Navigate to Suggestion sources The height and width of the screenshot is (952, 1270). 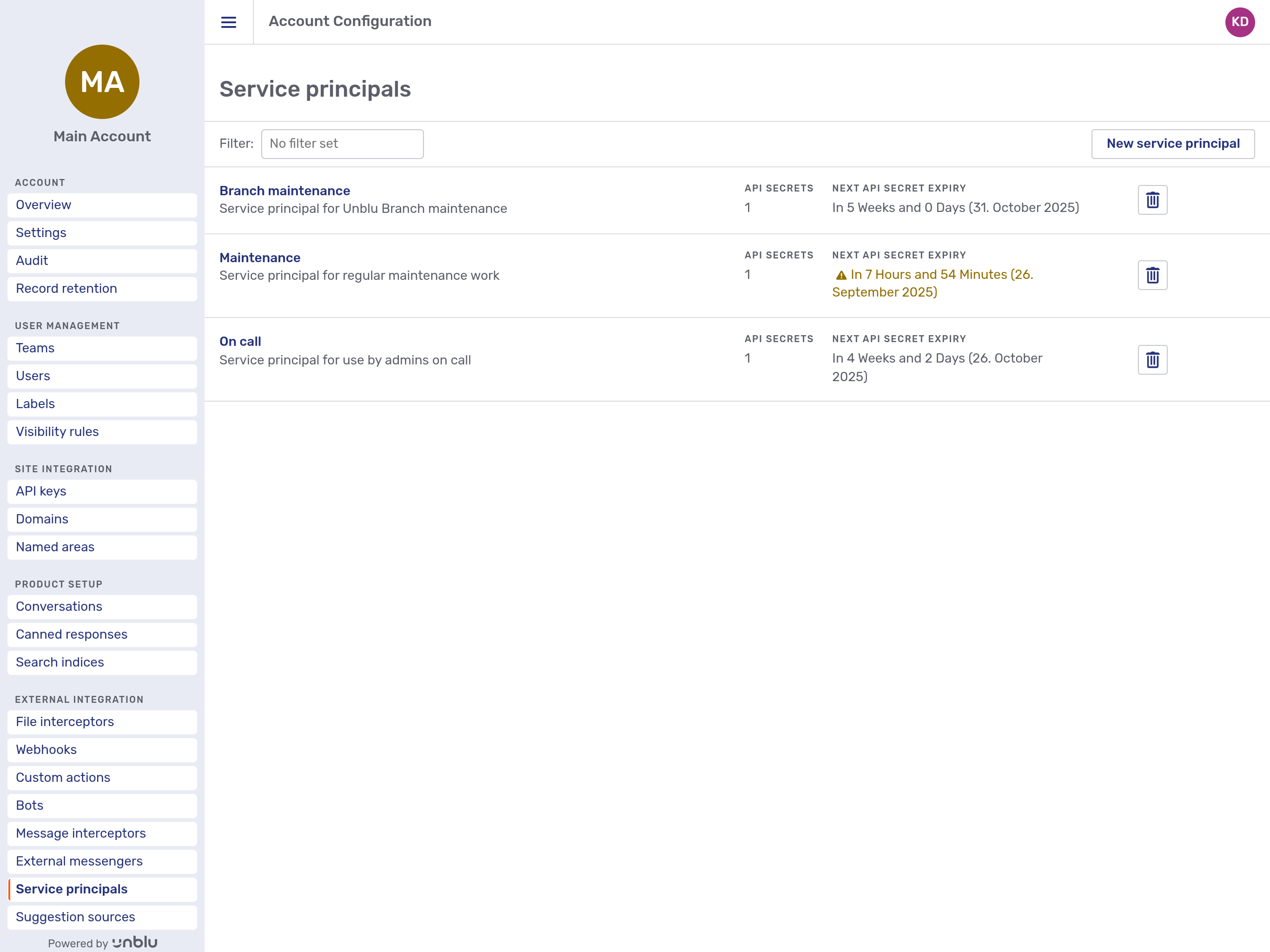tap(75, 916)
